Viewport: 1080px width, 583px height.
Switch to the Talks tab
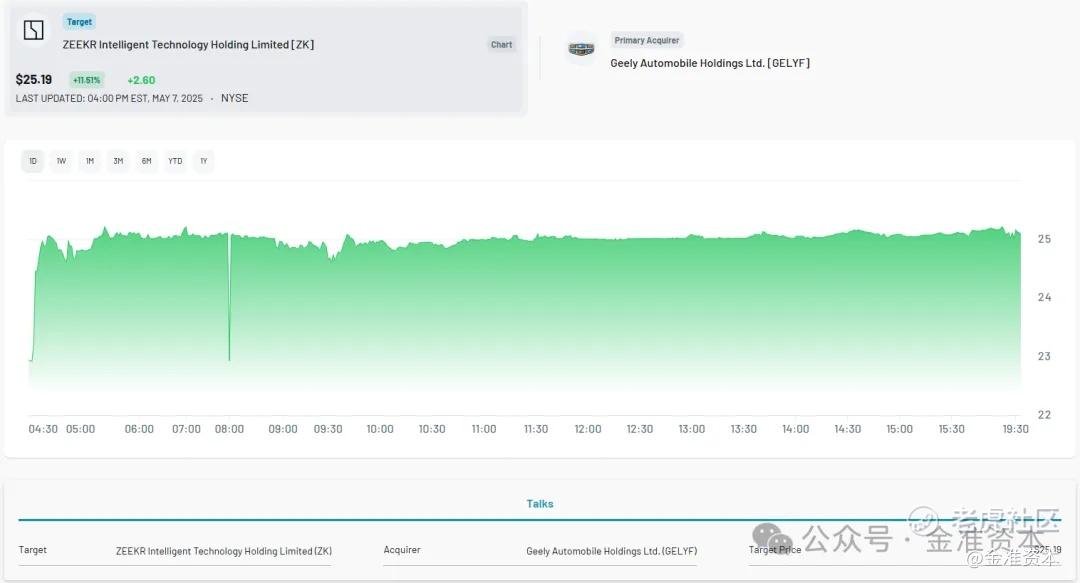pyautogui.click(x=540, y=504)
